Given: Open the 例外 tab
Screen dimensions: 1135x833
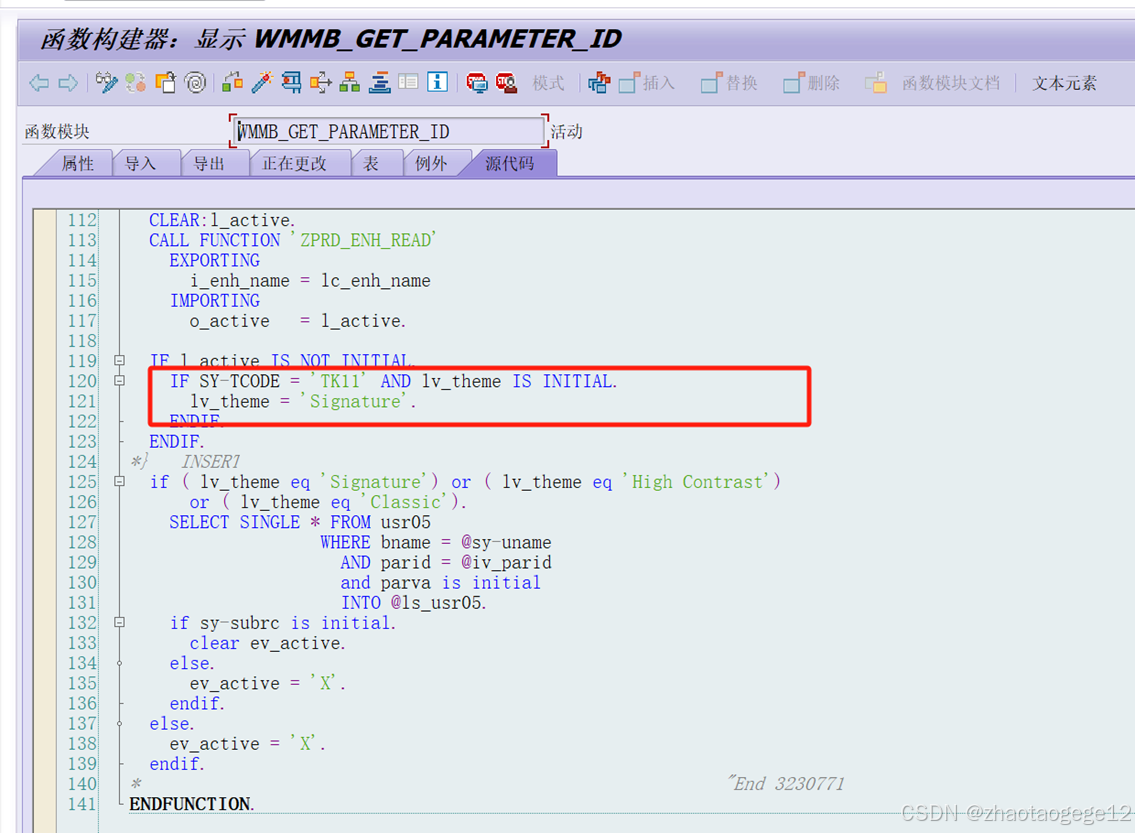Looking at the screenshot, I should click(434, 163).
